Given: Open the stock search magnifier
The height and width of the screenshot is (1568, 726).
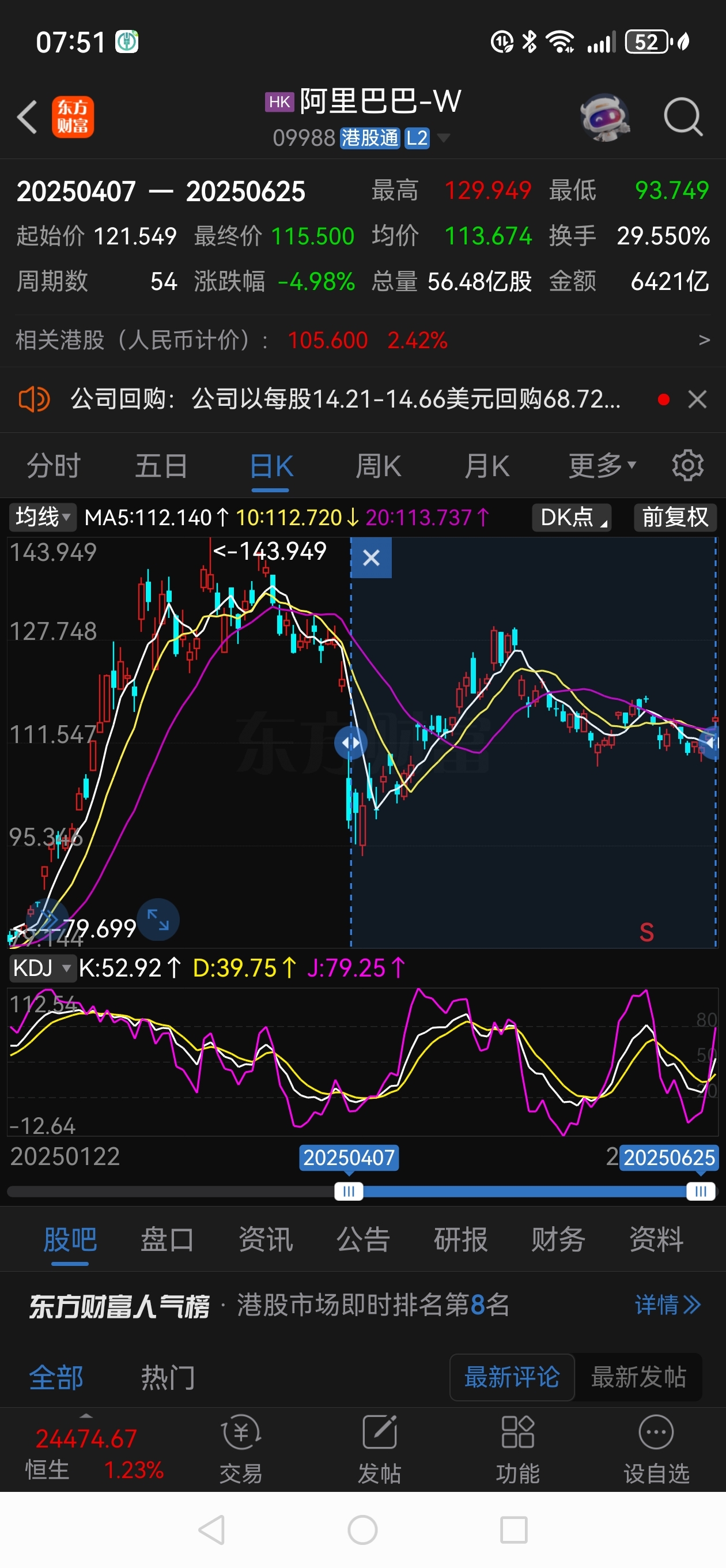Looking at the screenshot, I should pyautogui.click(x=683, y=116).
